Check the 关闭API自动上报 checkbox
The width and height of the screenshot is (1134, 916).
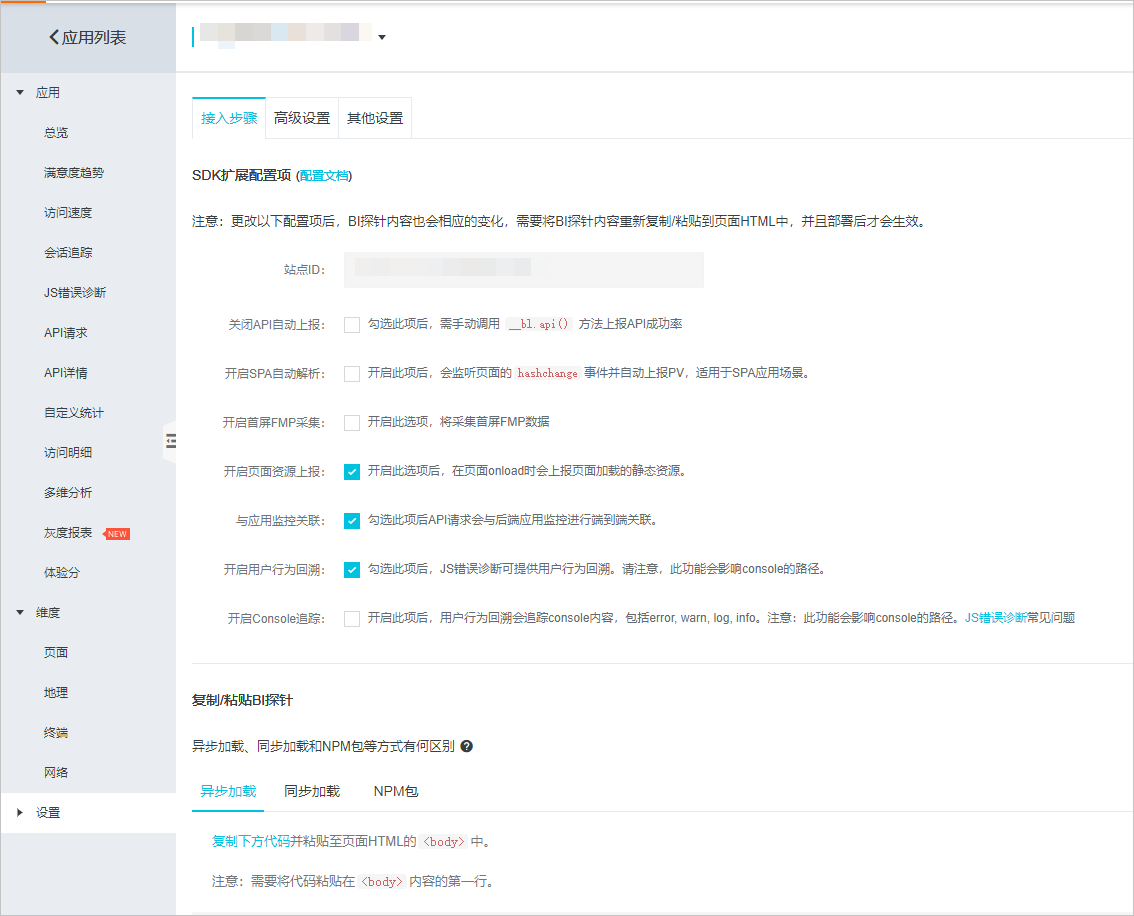[x=352, y=325]
